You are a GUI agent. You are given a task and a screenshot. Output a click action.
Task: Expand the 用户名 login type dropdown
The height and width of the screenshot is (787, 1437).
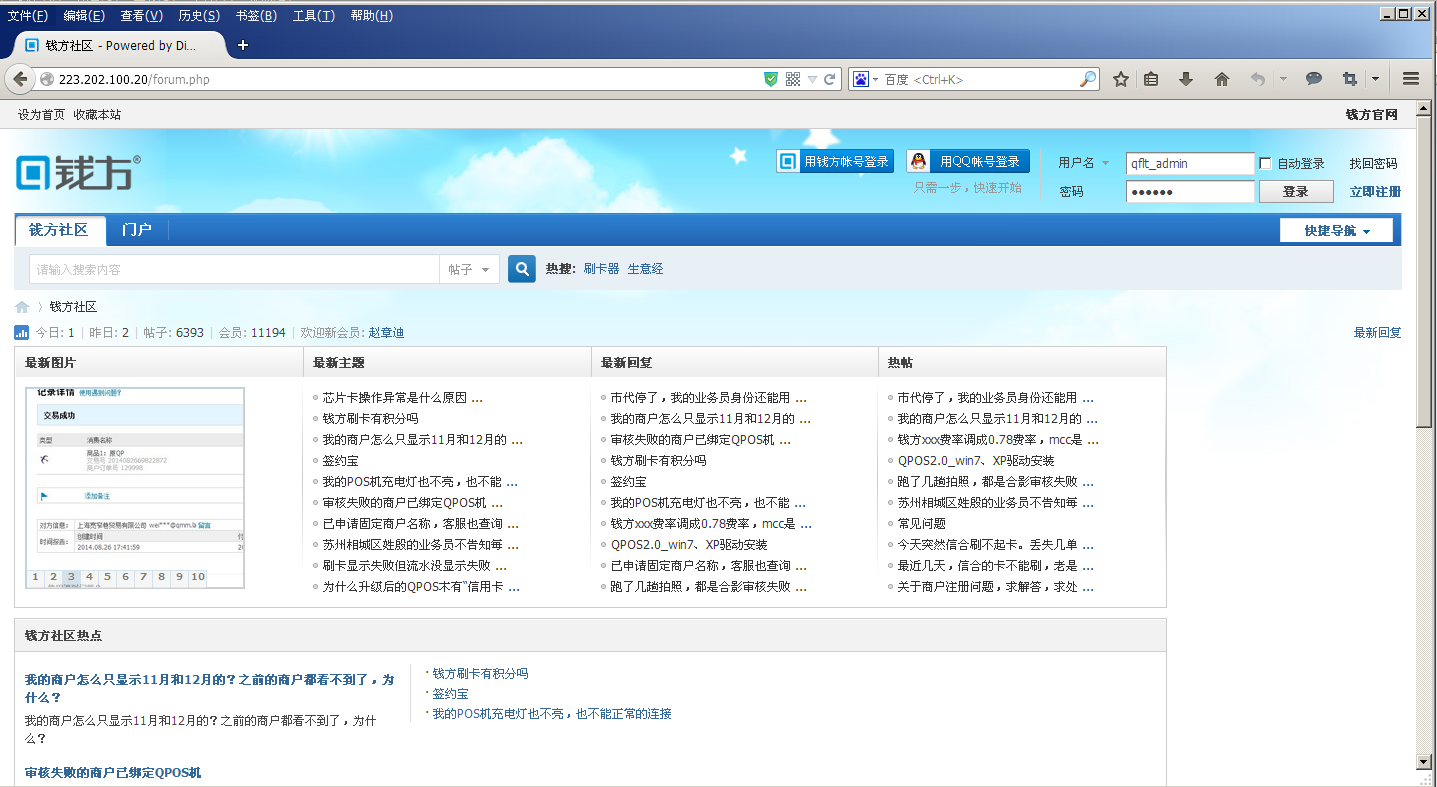(1105, 163)
